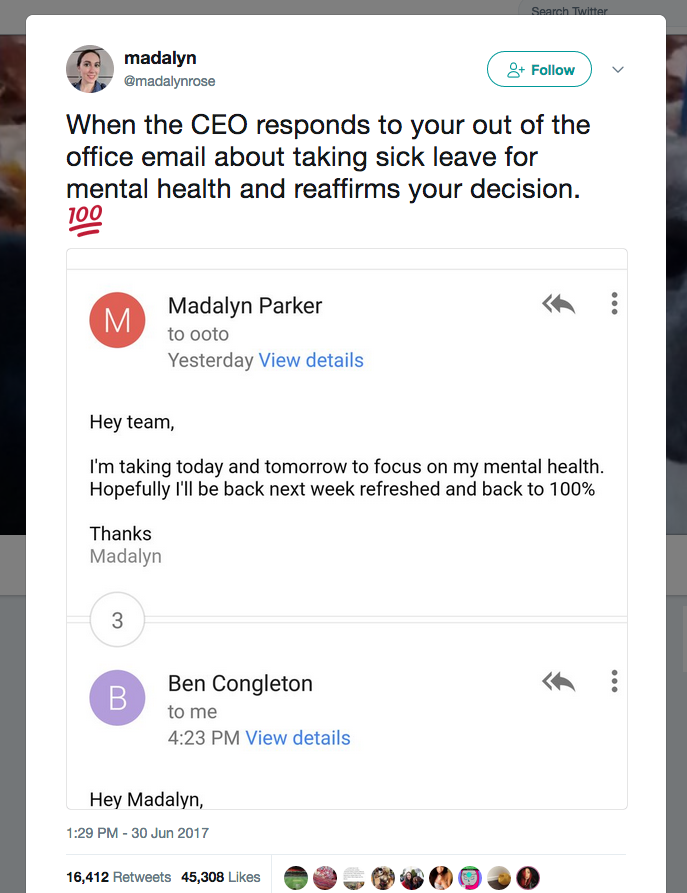View the 16,412 Retweets list

tap(118, 877)
